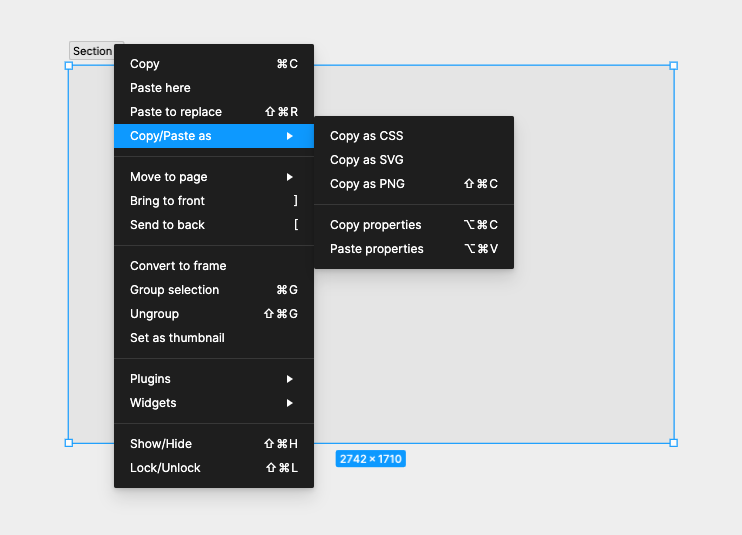
Task: Open Move to page submenu
Action: click(214, 177)
